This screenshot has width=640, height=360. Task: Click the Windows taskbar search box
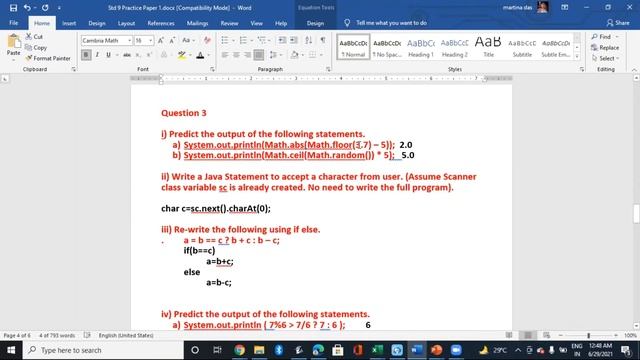[103, 350]
